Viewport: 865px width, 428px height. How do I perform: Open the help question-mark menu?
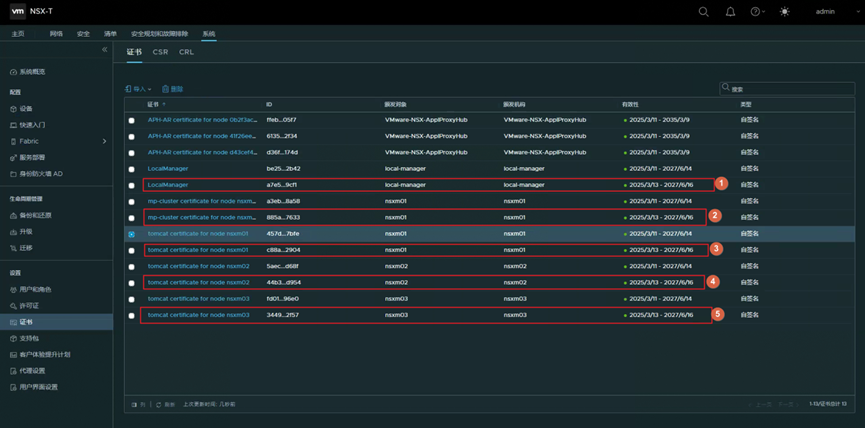coord(756,12)
